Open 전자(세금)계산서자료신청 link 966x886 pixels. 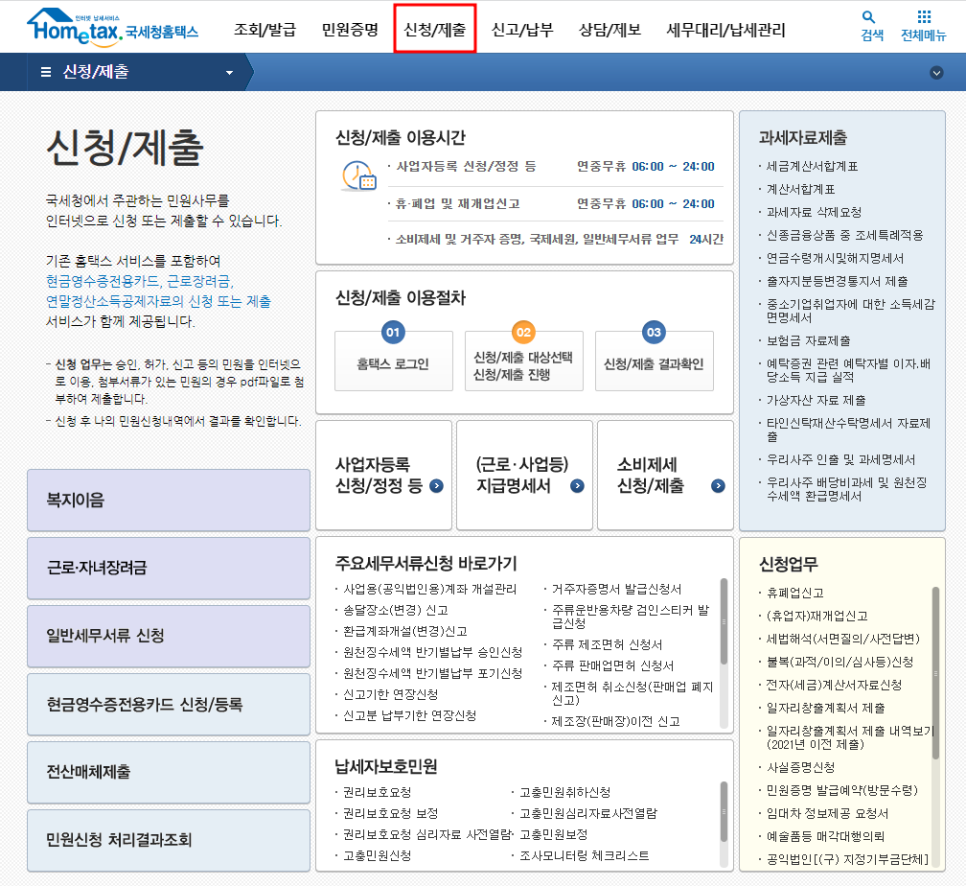(834, 685)
